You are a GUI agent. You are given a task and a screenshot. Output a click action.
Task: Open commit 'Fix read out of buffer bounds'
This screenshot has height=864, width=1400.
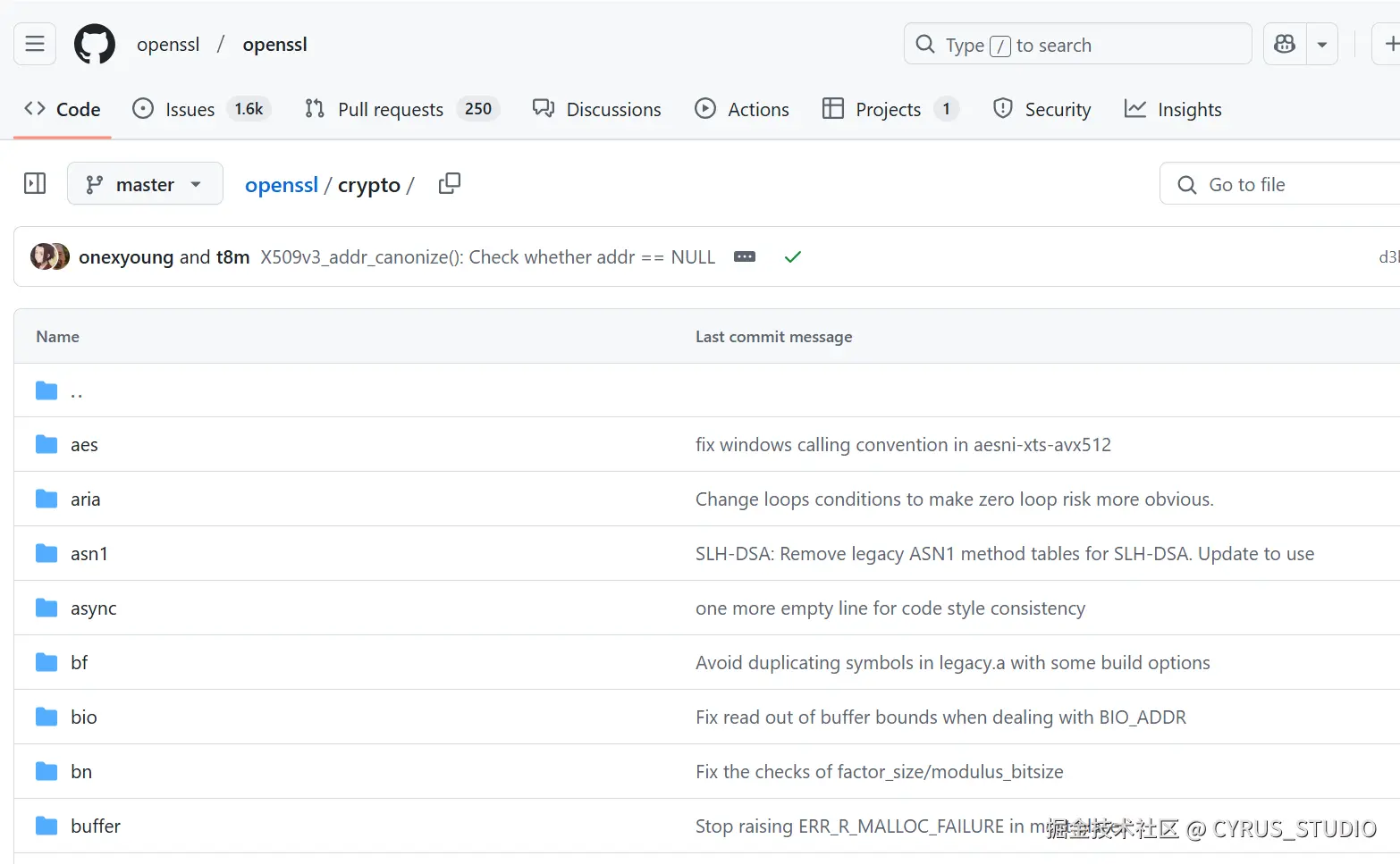coord(940,717)
